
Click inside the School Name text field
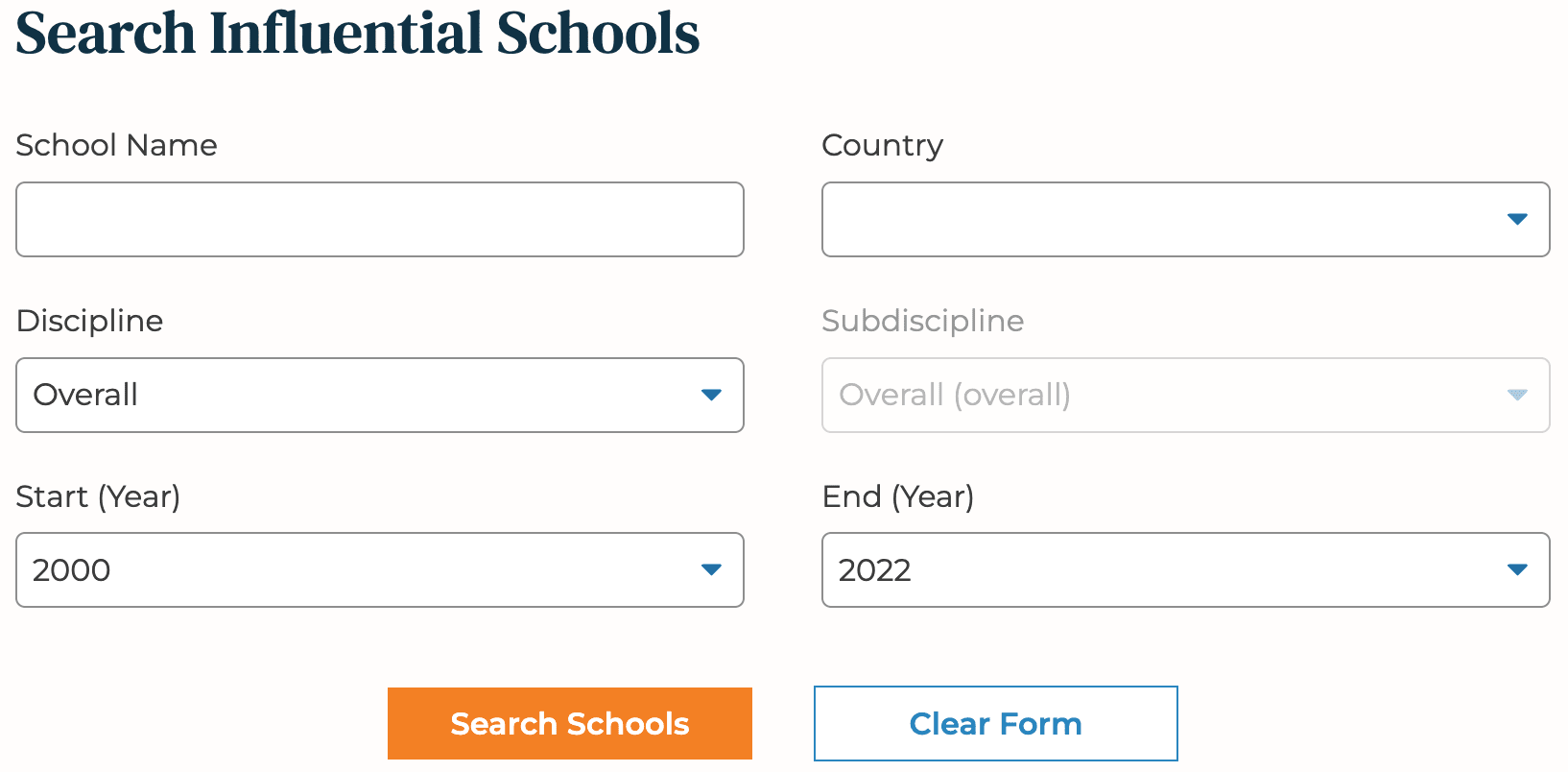pos(379,219)
